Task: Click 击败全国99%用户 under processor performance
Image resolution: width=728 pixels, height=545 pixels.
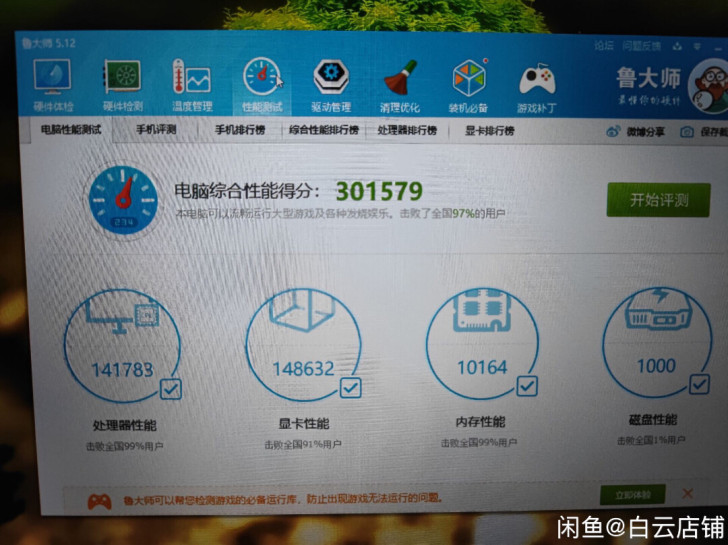Action: tap(124, 447)
